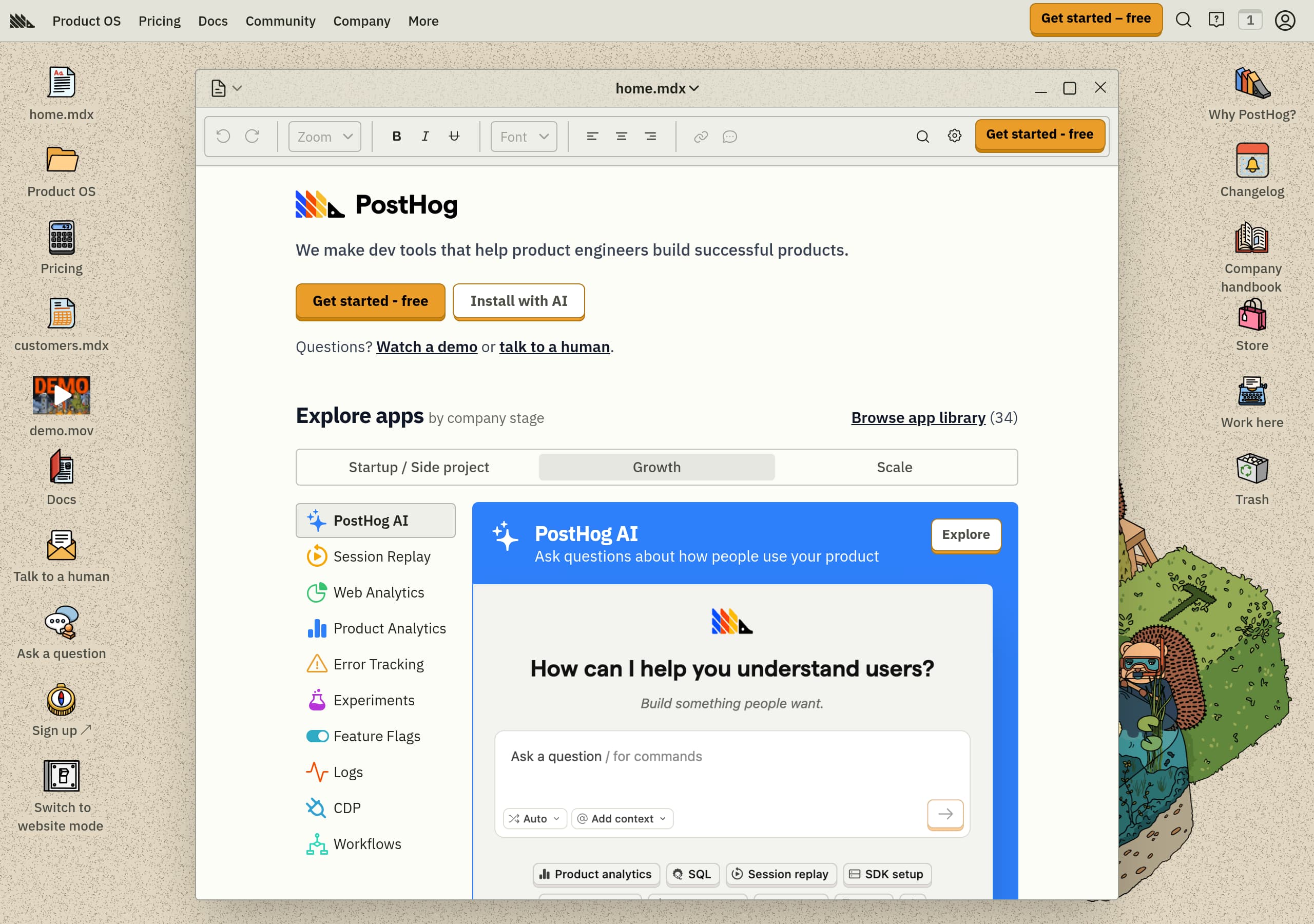Open the Docs menu
The image size is (1314, 924).
212,21
